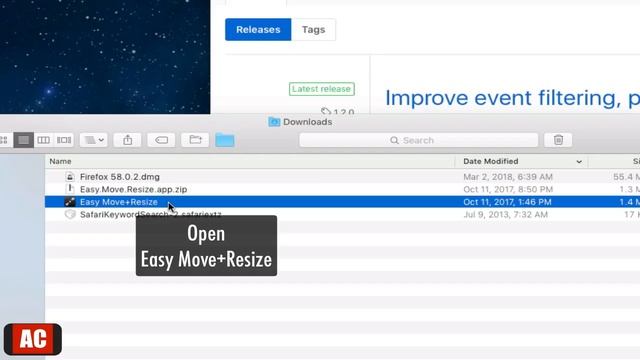Image resolution: width=640 pixels, height=360 pixels.
Task: Open the Releases tab in browser
Action: click(258, 29)
